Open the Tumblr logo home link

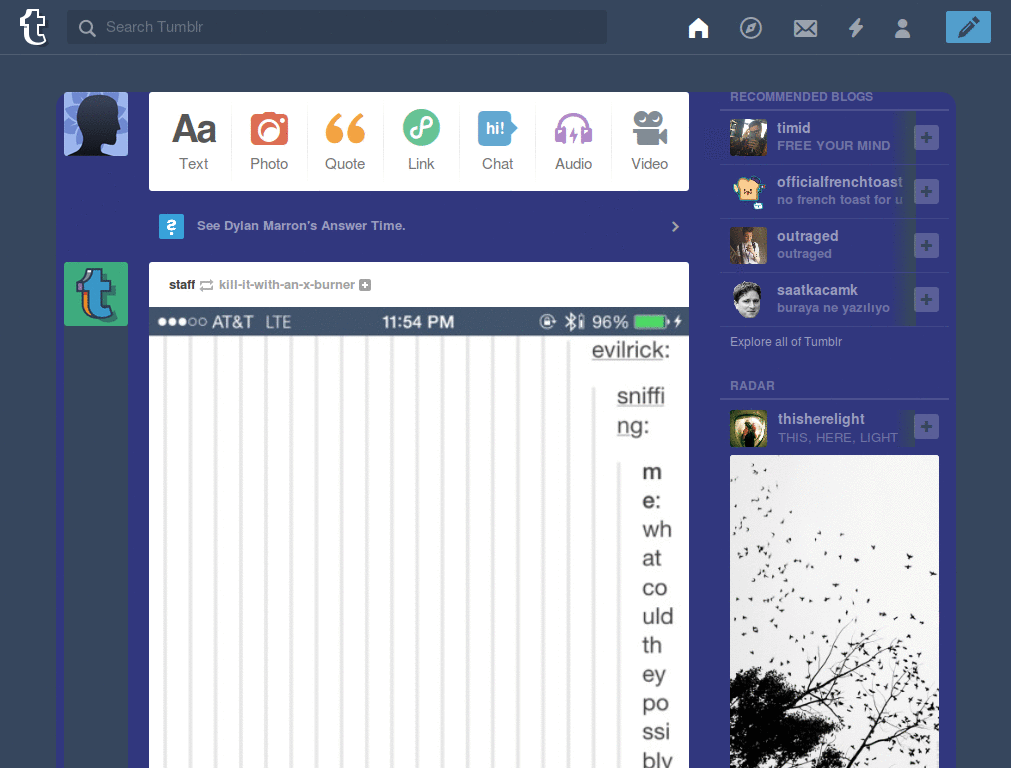click(x=33, y=27)
